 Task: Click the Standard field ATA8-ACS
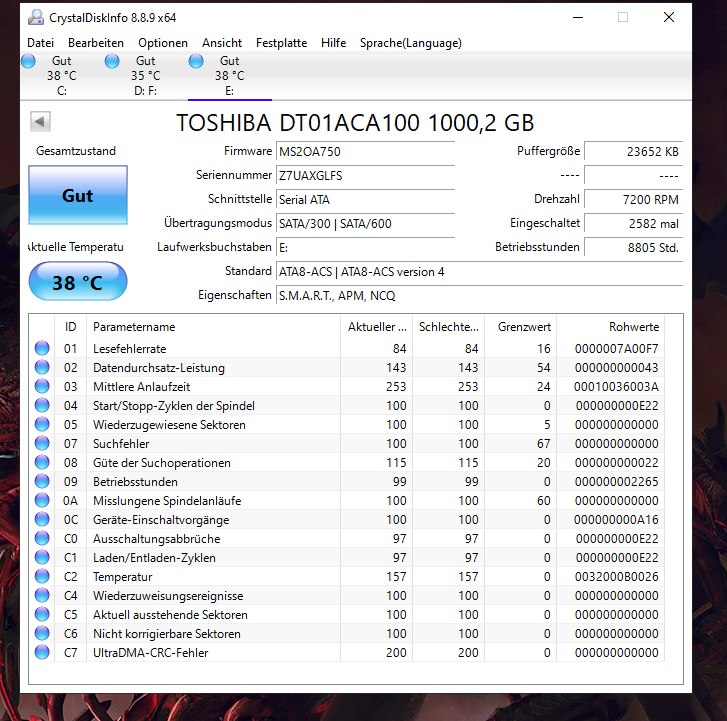tap(479, 272)
